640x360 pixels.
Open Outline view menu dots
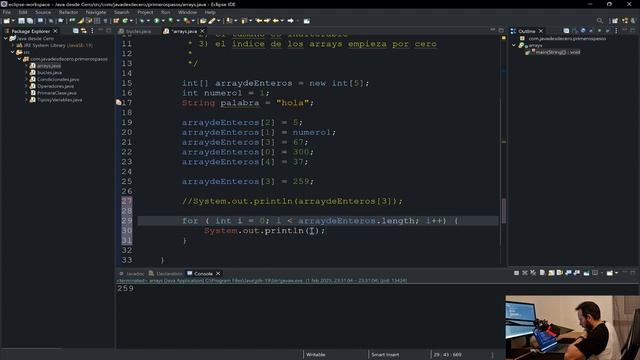click(616, 31)
